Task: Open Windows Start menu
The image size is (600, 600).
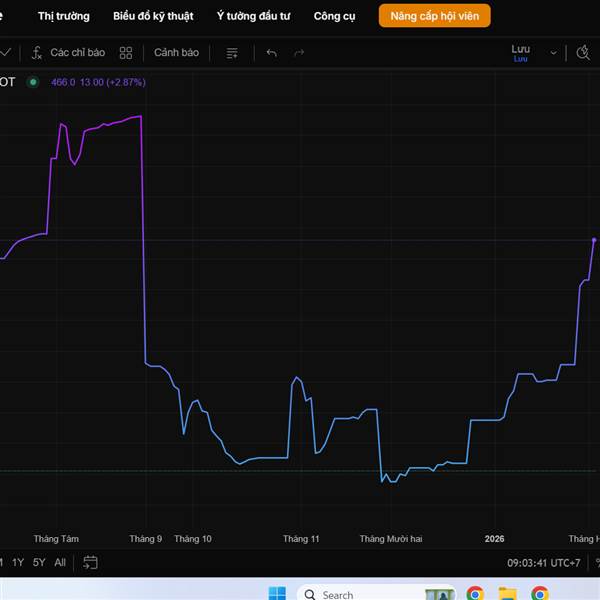Action: 277,594
